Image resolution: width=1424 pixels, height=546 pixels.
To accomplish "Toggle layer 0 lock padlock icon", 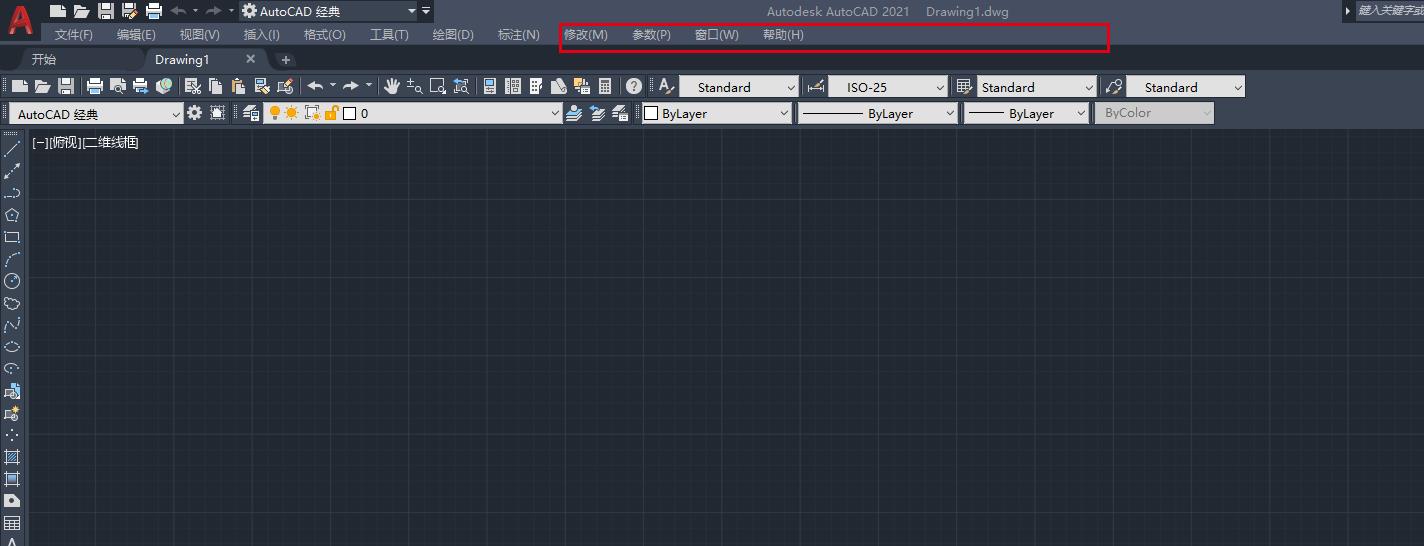I will pos(332,113).
